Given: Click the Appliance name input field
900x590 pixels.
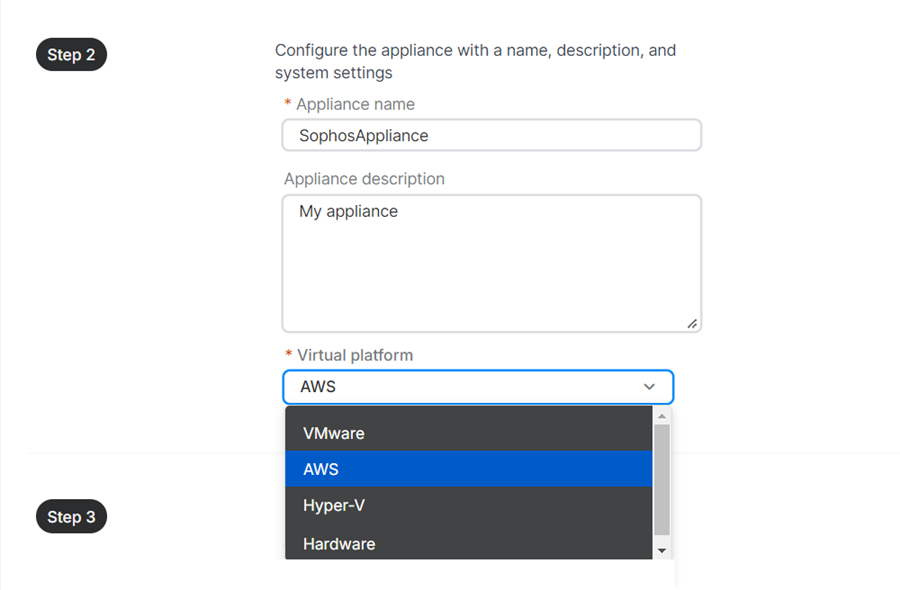Looking at the screenshot, I should coord(491,135).
